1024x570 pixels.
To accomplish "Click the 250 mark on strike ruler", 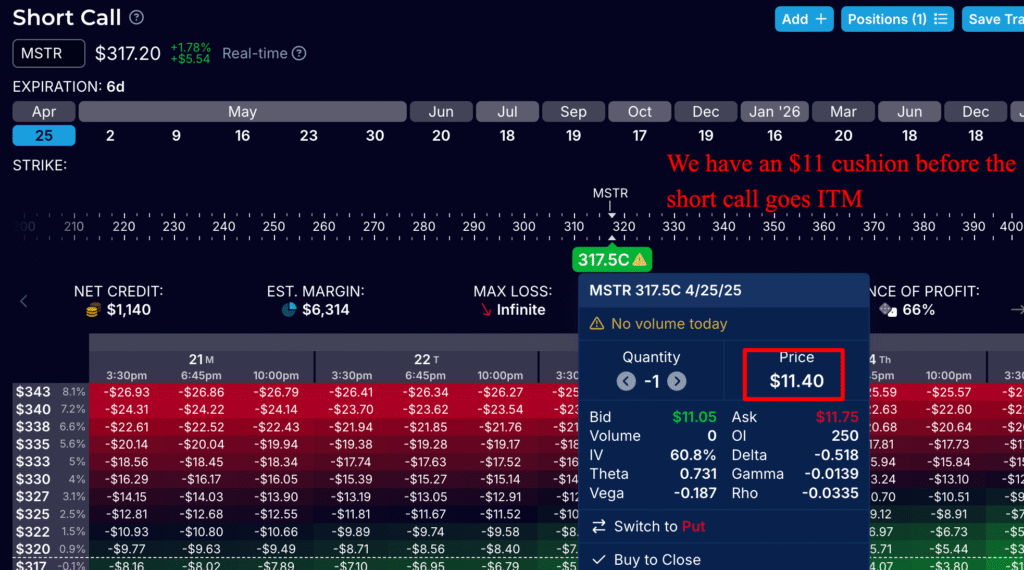I will coord(274,227).
